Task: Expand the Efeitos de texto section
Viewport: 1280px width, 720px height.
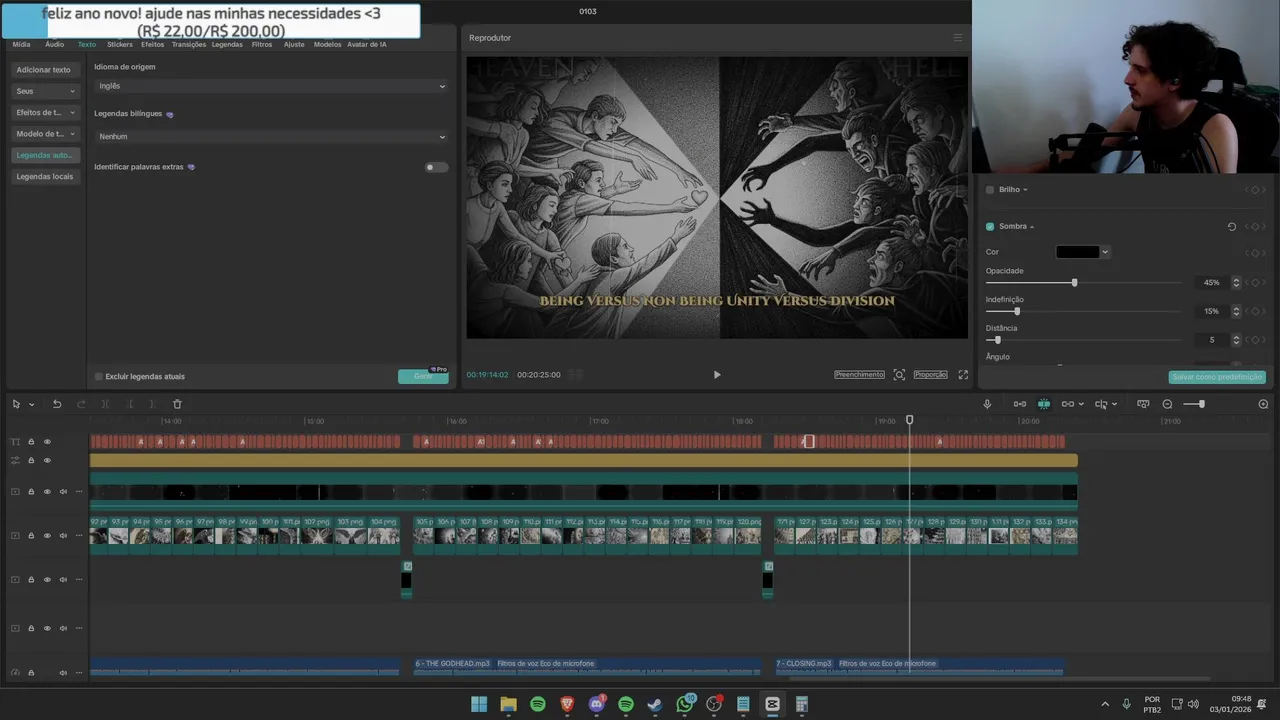Action: (45, 112)
